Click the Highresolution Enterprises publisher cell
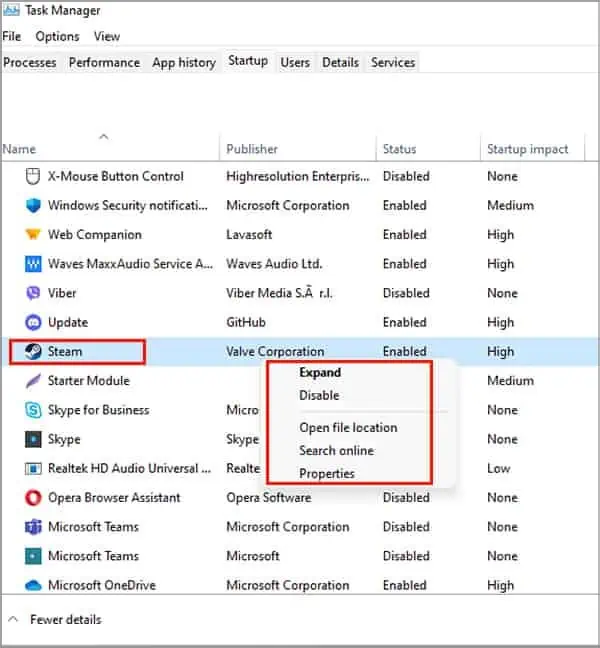The height and width of the screenshot is (648, 600). pyautogui.click(x=298, y=176)
